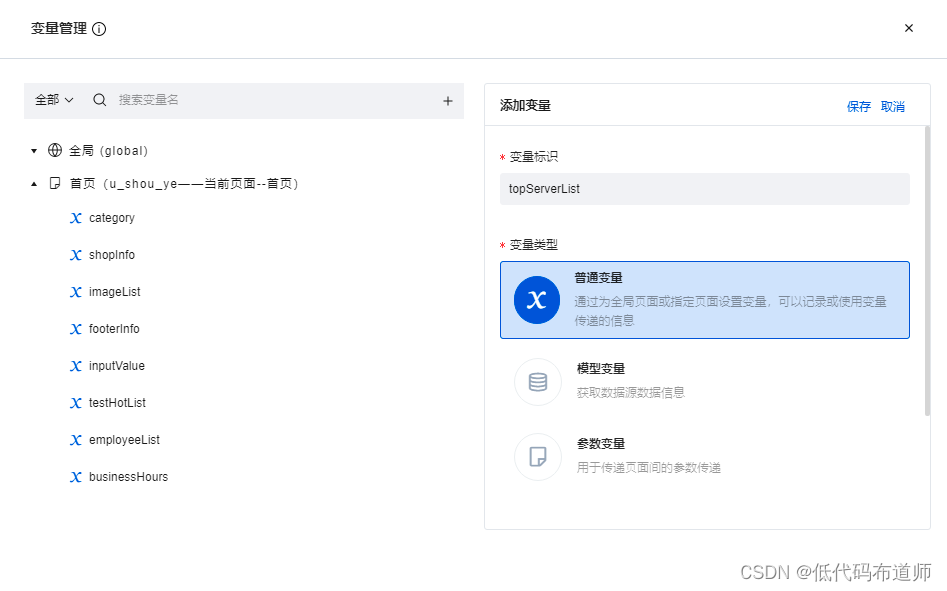Choose the 参数变量 variable type

[x=704, y=456]
